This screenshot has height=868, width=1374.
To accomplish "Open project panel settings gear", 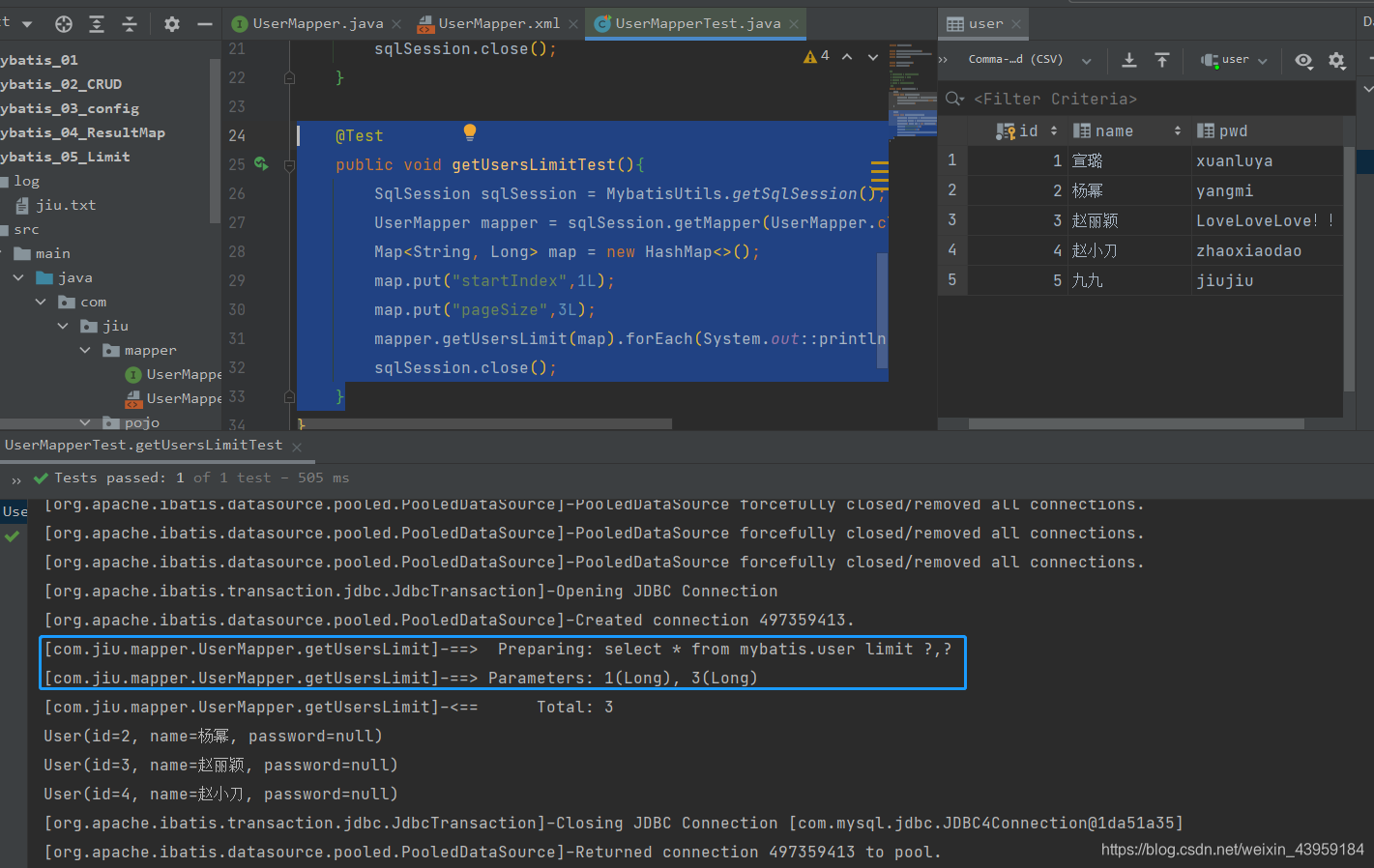I will (x=171, y=24).
